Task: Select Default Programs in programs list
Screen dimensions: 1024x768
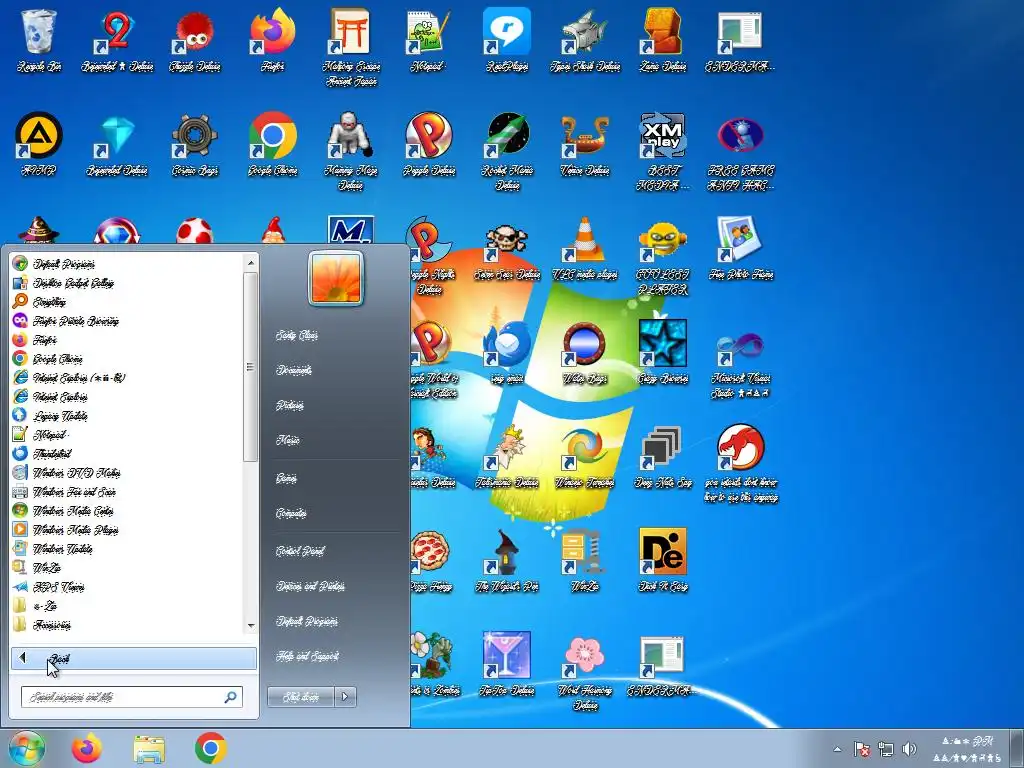Action: click(127, 264)
